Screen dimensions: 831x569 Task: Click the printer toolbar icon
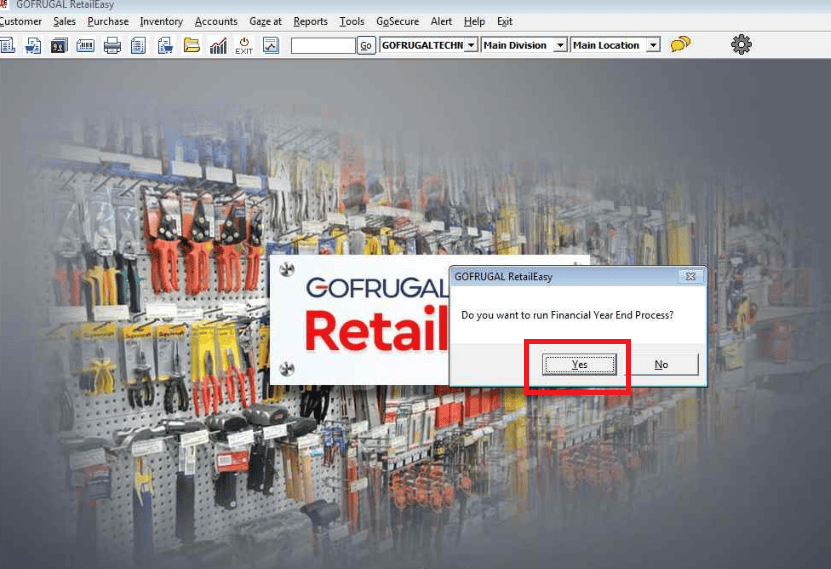112,46
